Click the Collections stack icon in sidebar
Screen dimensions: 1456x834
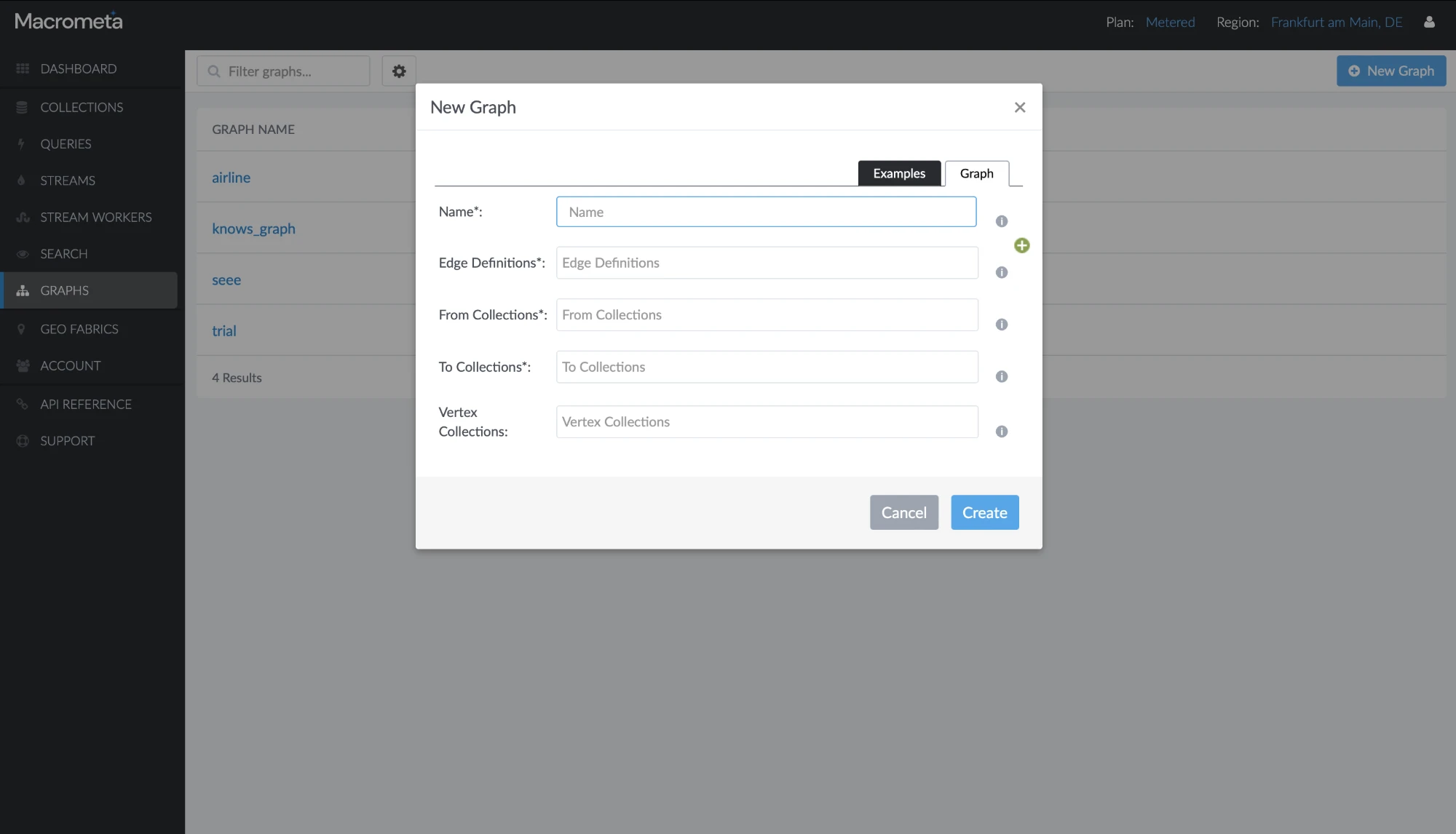[22, 107]
